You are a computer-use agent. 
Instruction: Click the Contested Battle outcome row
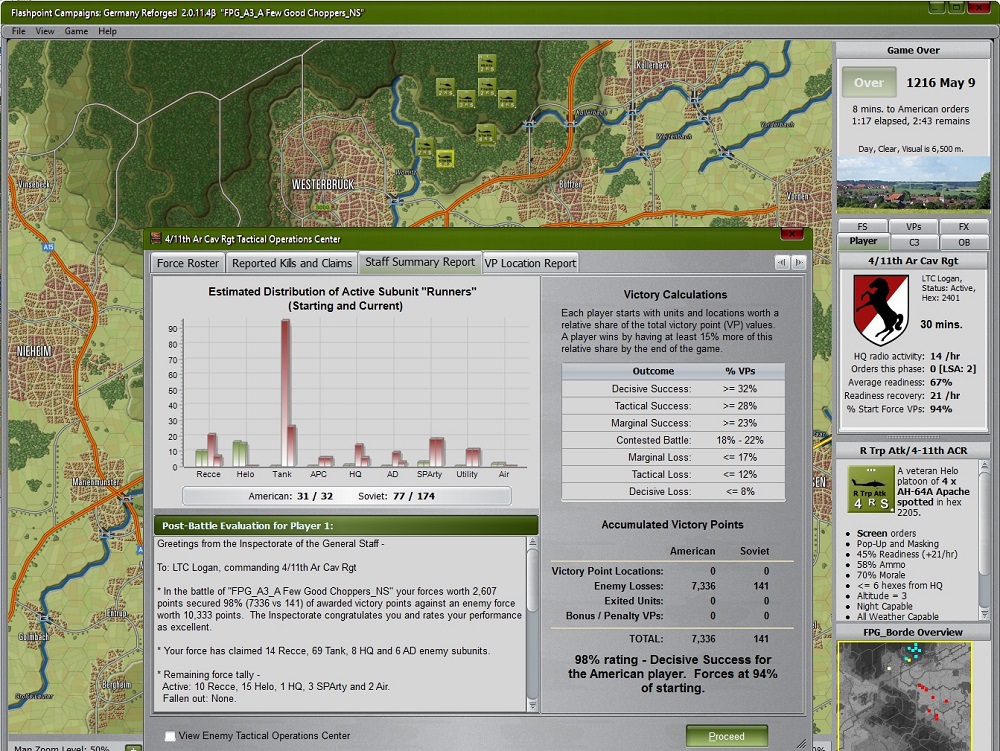[673, 440]
